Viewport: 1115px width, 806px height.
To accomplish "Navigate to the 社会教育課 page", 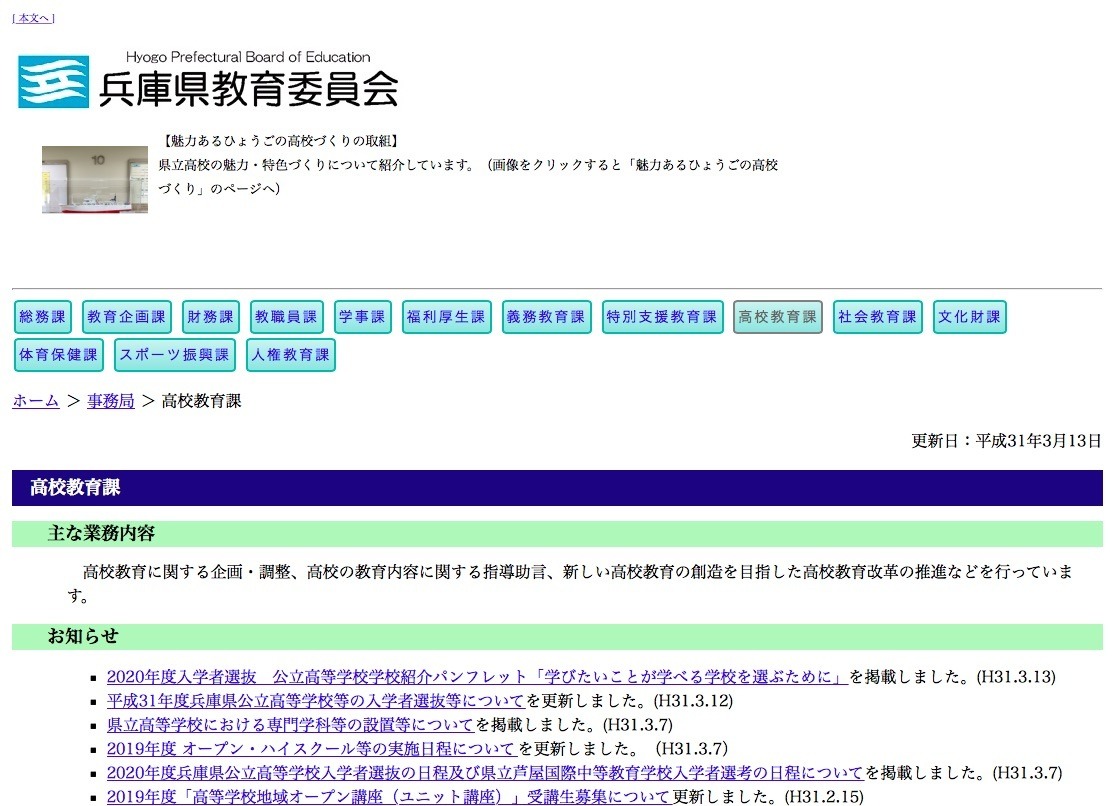I will coord(877,316).
